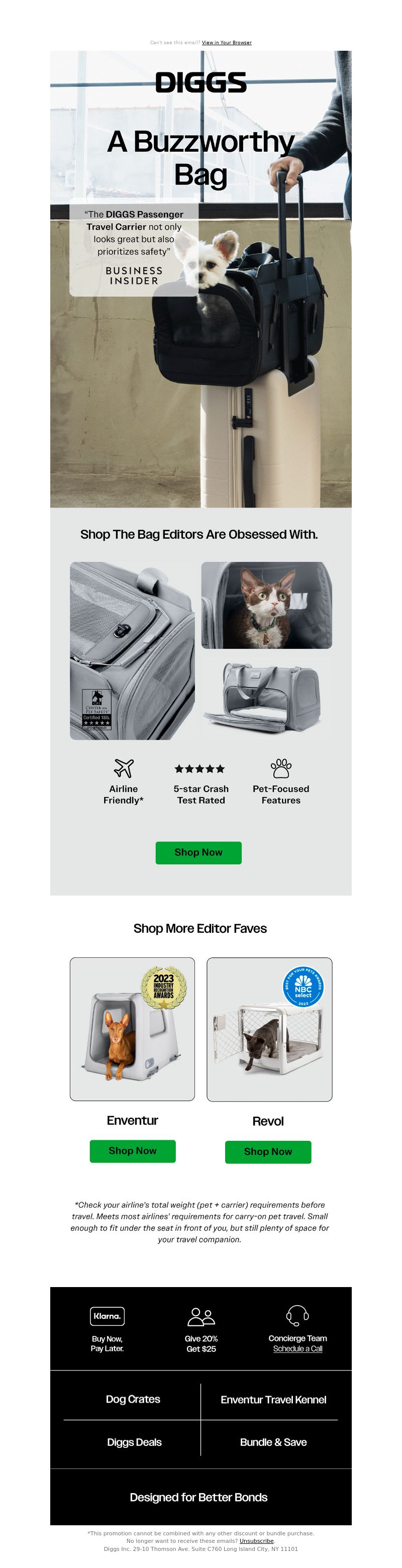Click Shop Now under the carrier features
Viewport: 402px width, 1568px height.
point(199,852)
